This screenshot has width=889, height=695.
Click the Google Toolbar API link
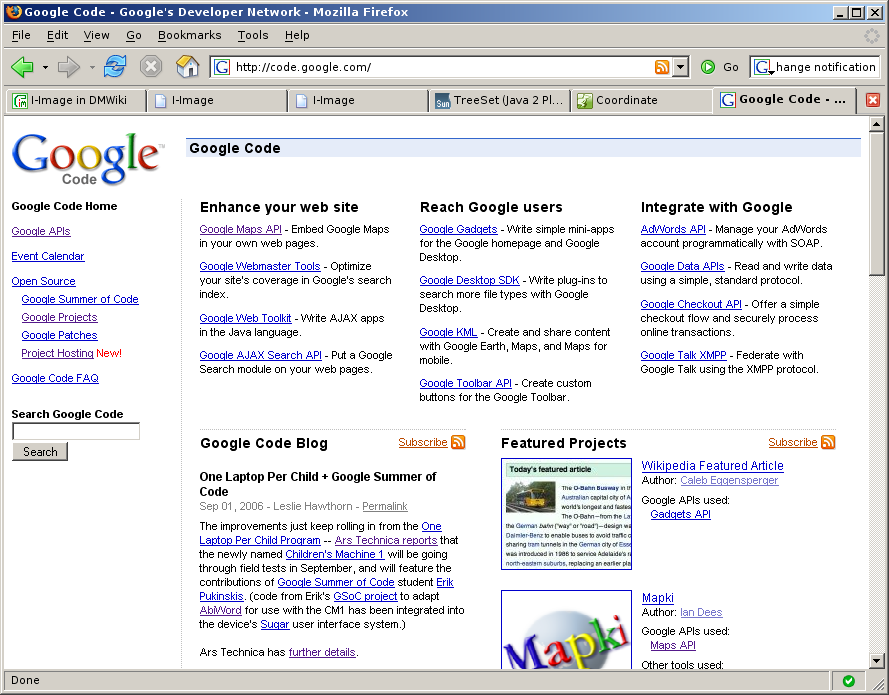[465, 383]
